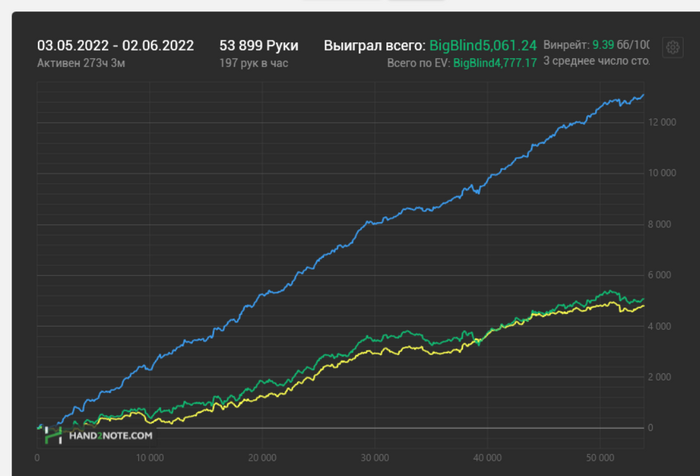Click the 10 000 y-axis label

662,173
